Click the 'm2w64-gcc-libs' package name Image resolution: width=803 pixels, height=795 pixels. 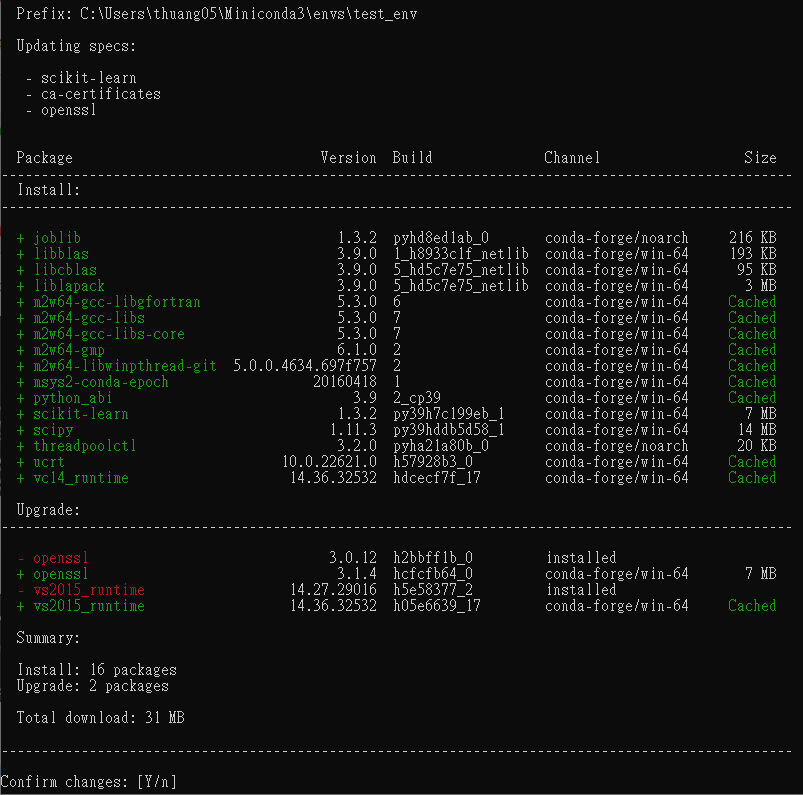89,318
